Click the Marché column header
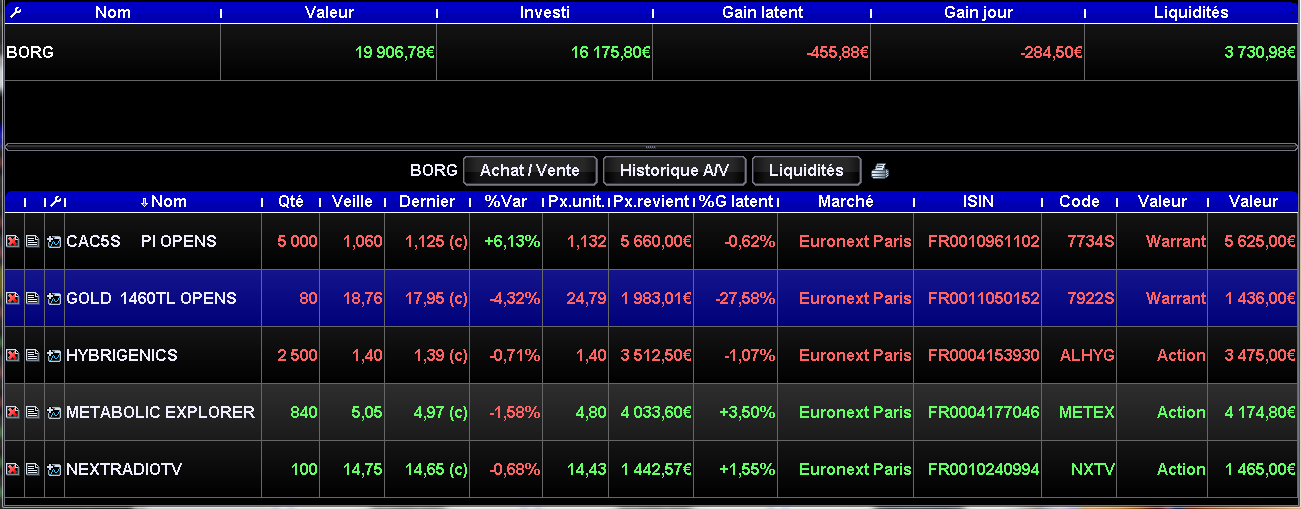This screenshot has height=509, width=1301. click(845, 202)
